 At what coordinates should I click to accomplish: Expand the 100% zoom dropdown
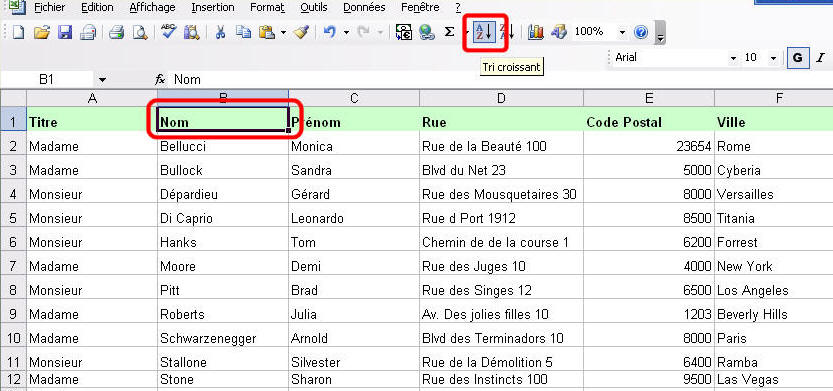(622, 32)
